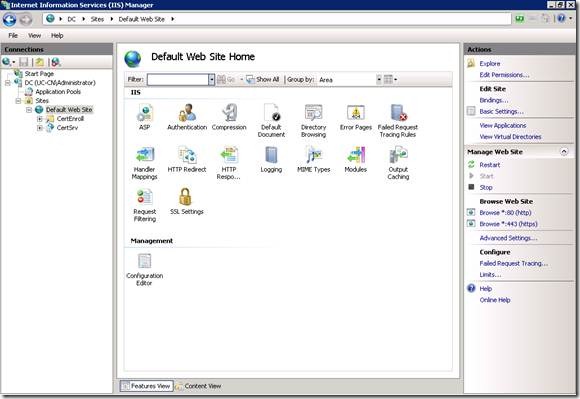Click Show All in filter toolbar
Viewport: 580px width, 399px height.
263,80
